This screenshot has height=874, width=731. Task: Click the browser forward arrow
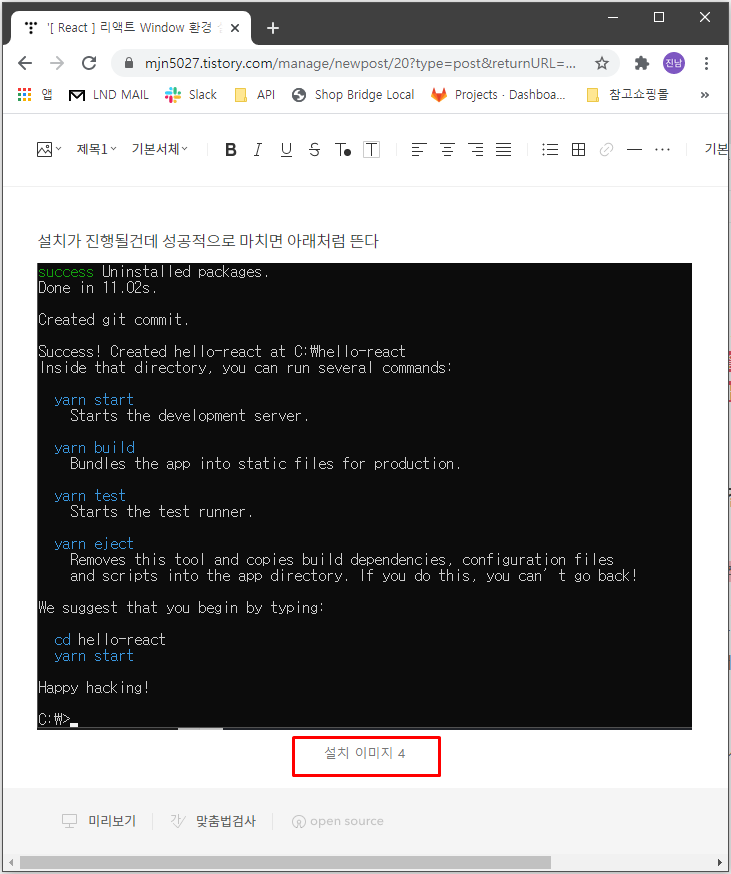pyautogui.click(x=57, y=63)
